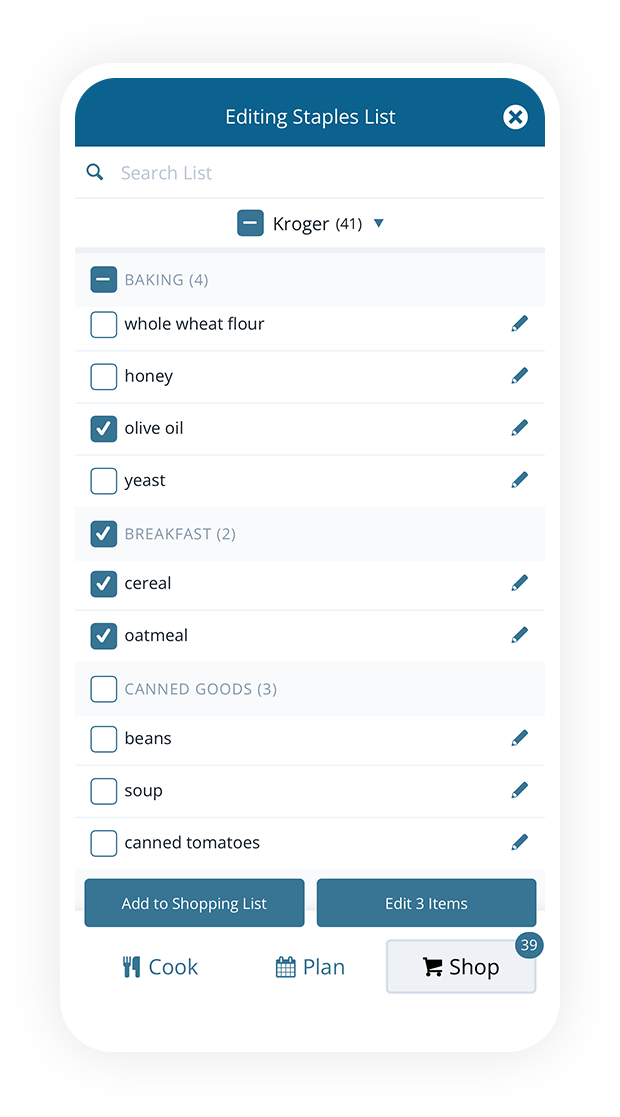Open the Kroger store dropdown

(378, 223)
